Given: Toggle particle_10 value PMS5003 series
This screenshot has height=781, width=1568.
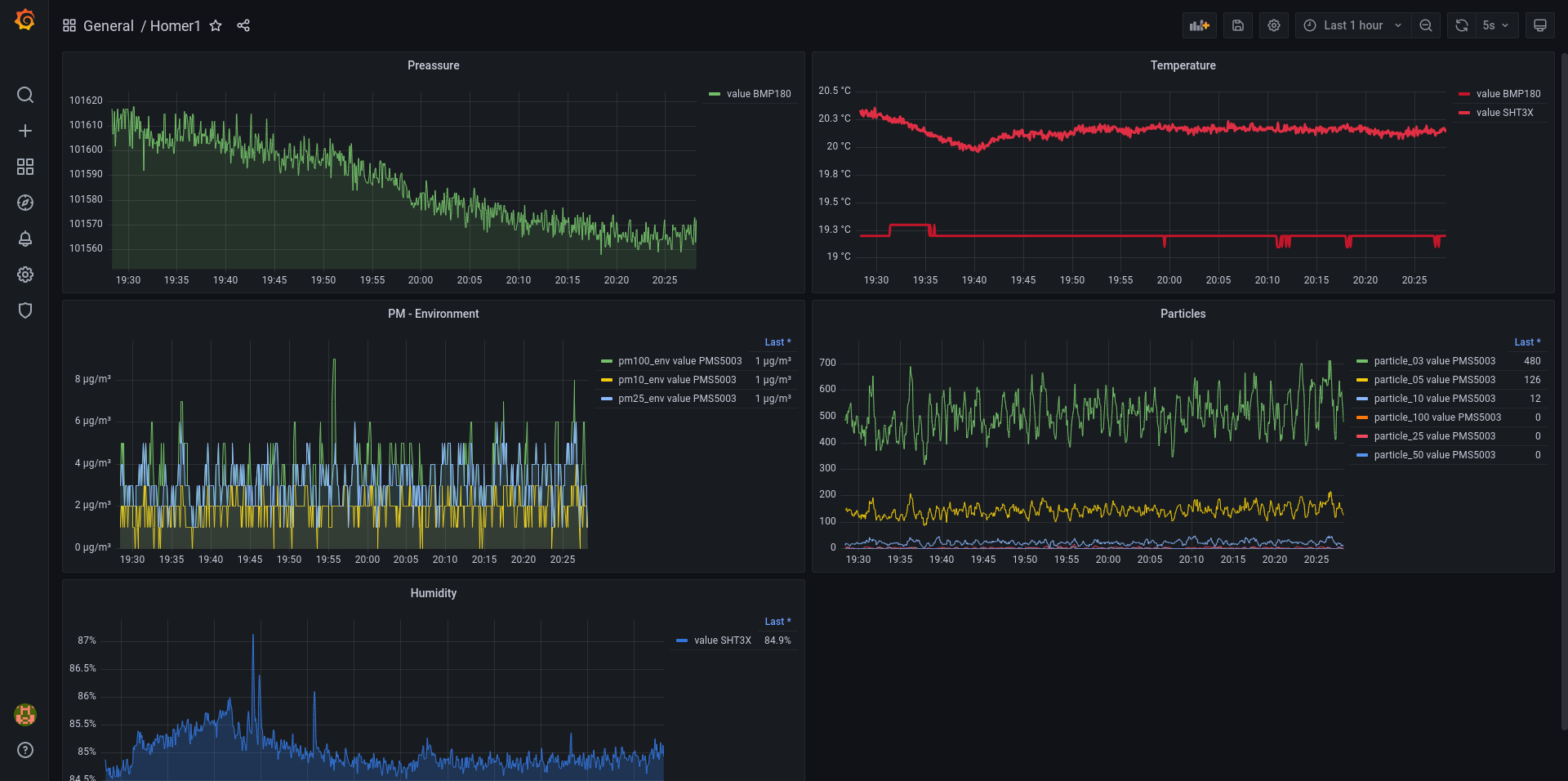Looking at the screenshot, I should click(1435, 399).
